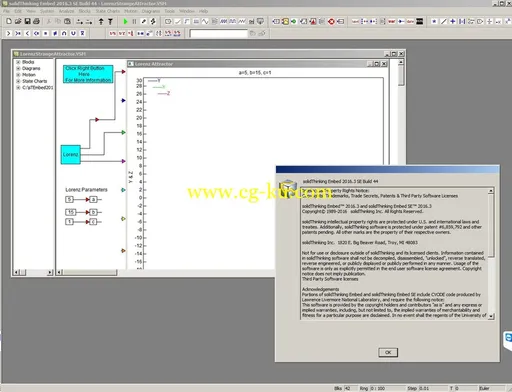Select the clock block toolbar icon

pos(168,21)
